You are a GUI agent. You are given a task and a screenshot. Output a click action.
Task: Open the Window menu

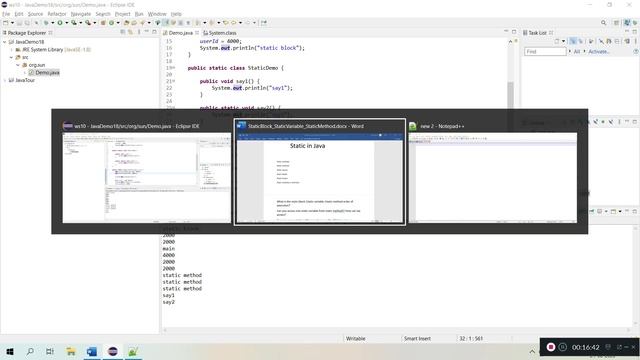pyautogui.click(x=157, y=14)
